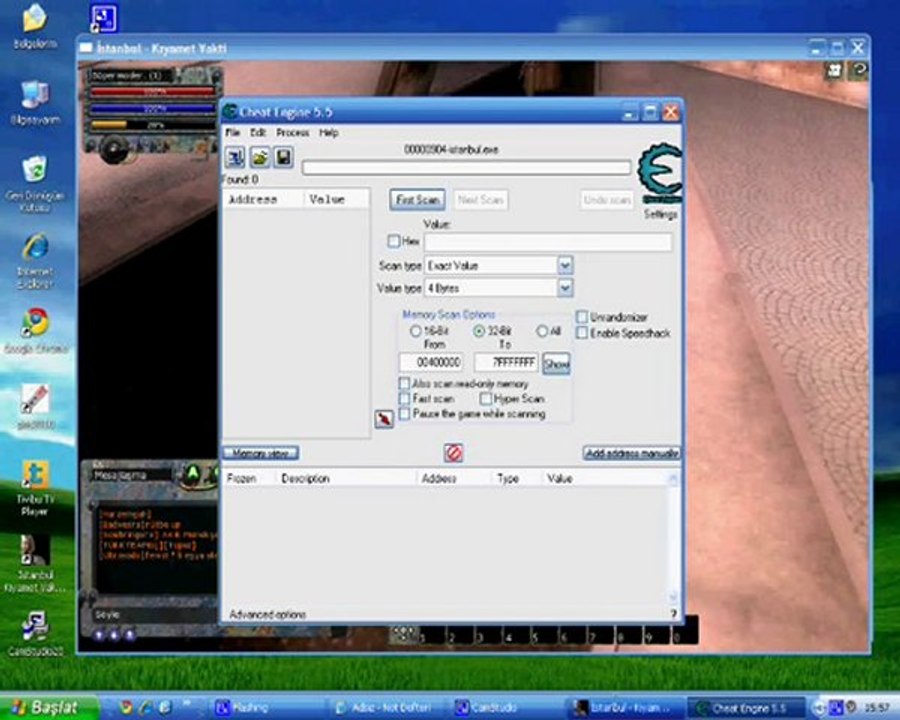
Task: Click the Show button
Action: pyautogui.click(x=556, y=363)
